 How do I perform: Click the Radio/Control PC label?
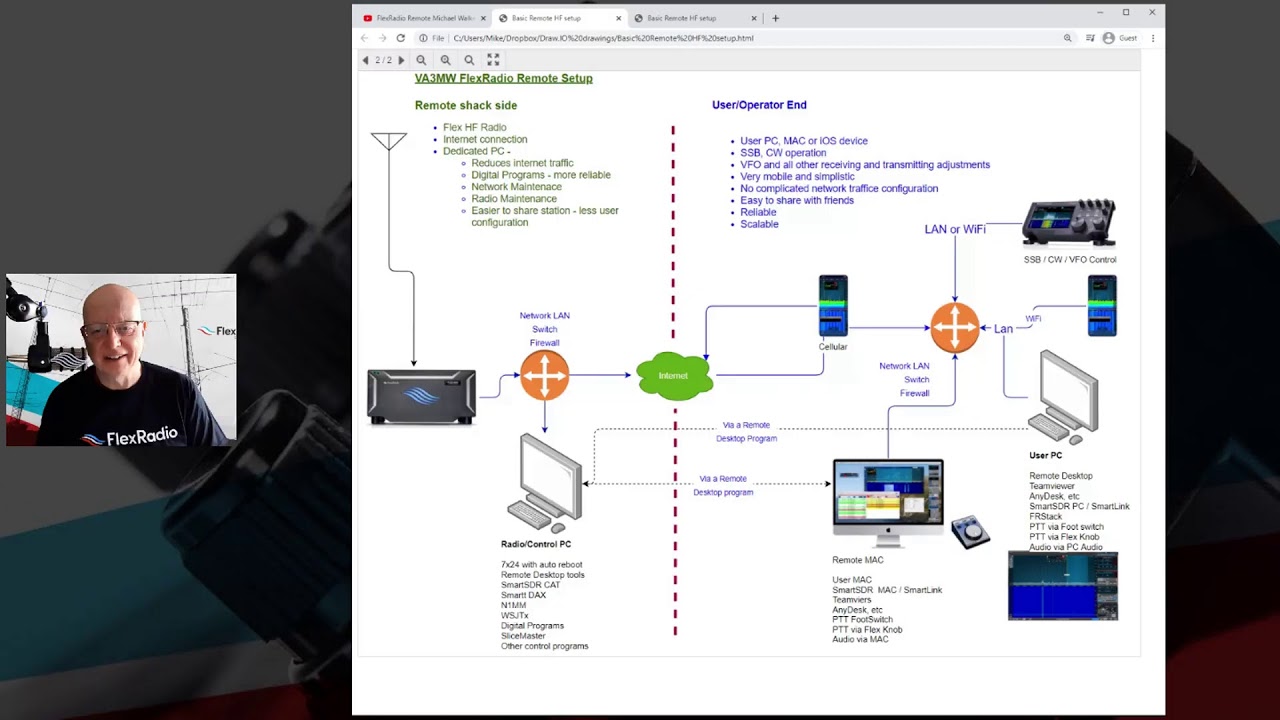click(x=536, y=544)
